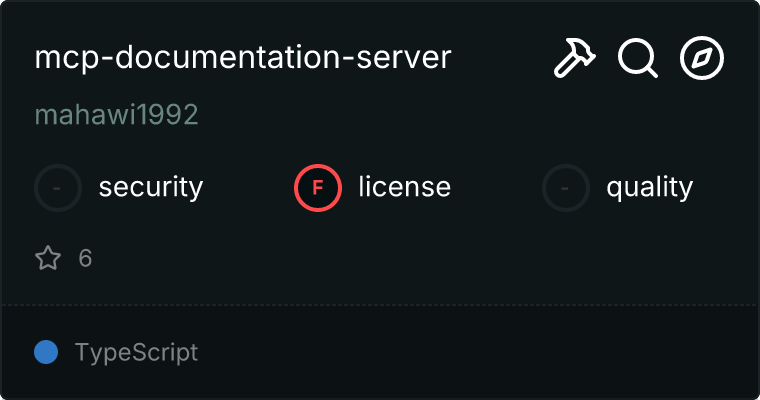The image size is (760, 400).
Task: Click the hammer tools icon
Action: click(x=574, y=59)
